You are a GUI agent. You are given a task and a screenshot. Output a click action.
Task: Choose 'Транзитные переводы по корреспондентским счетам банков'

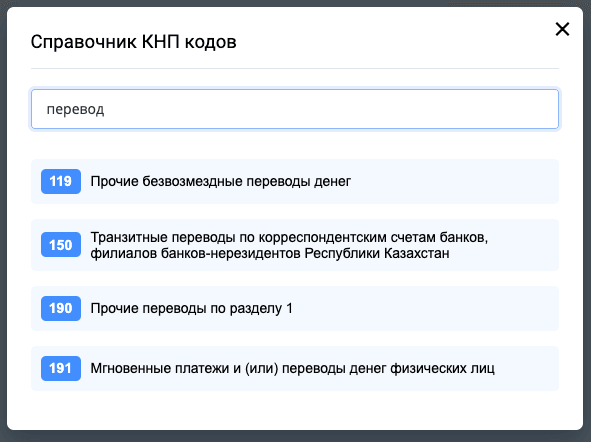[x=295, y=245]
